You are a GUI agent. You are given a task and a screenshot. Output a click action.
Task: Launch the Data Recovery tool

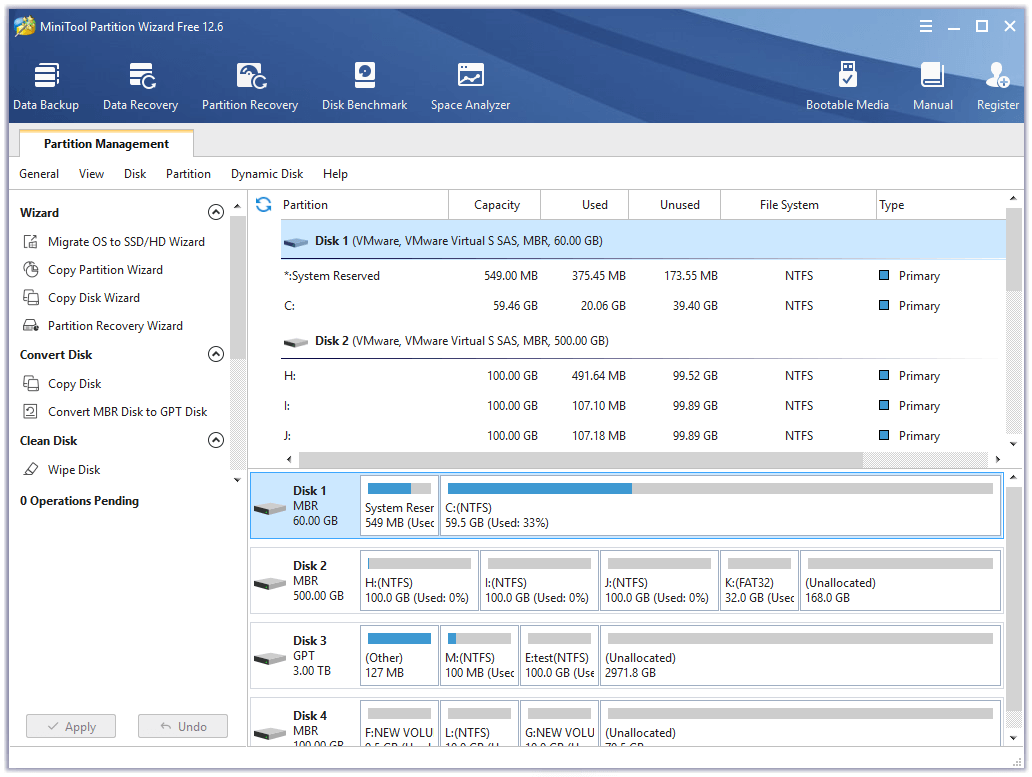tap(141, 86)
